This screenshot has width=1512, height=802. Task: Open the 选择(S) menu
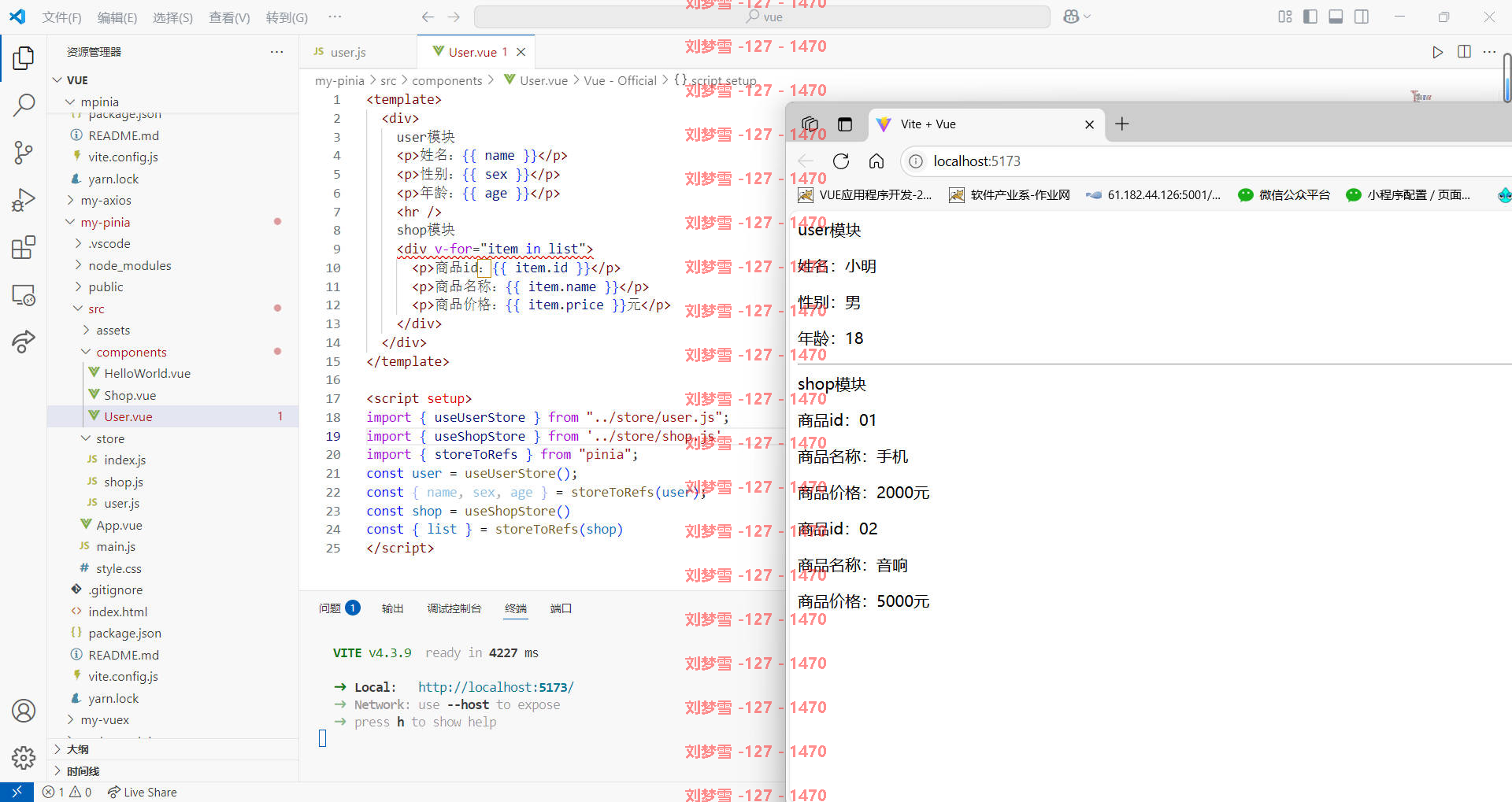(x=172, y=17)
